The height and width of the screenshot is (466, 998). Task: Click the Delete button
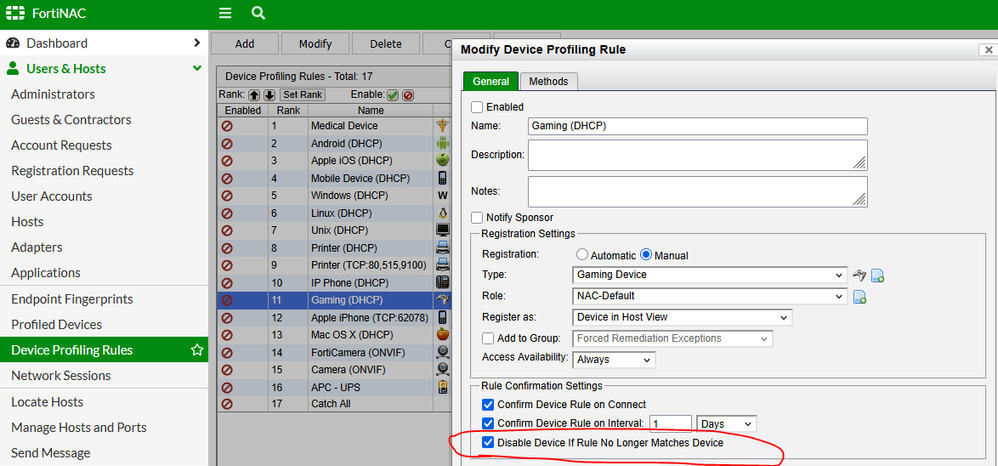click(386, 44)
